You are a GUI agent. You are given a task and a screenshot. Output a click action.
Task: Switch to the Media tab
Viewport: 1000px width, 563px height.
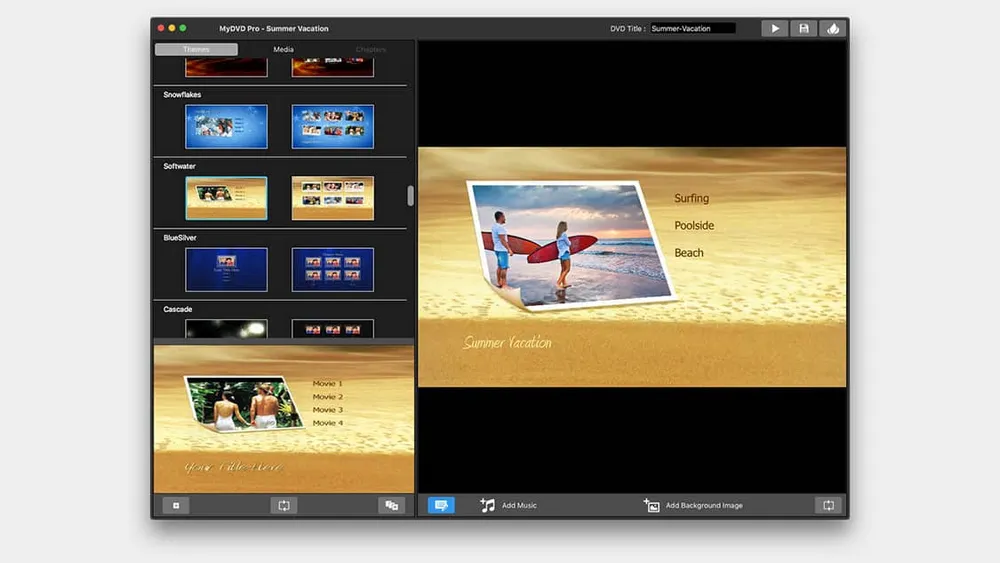tap(283, 49)
